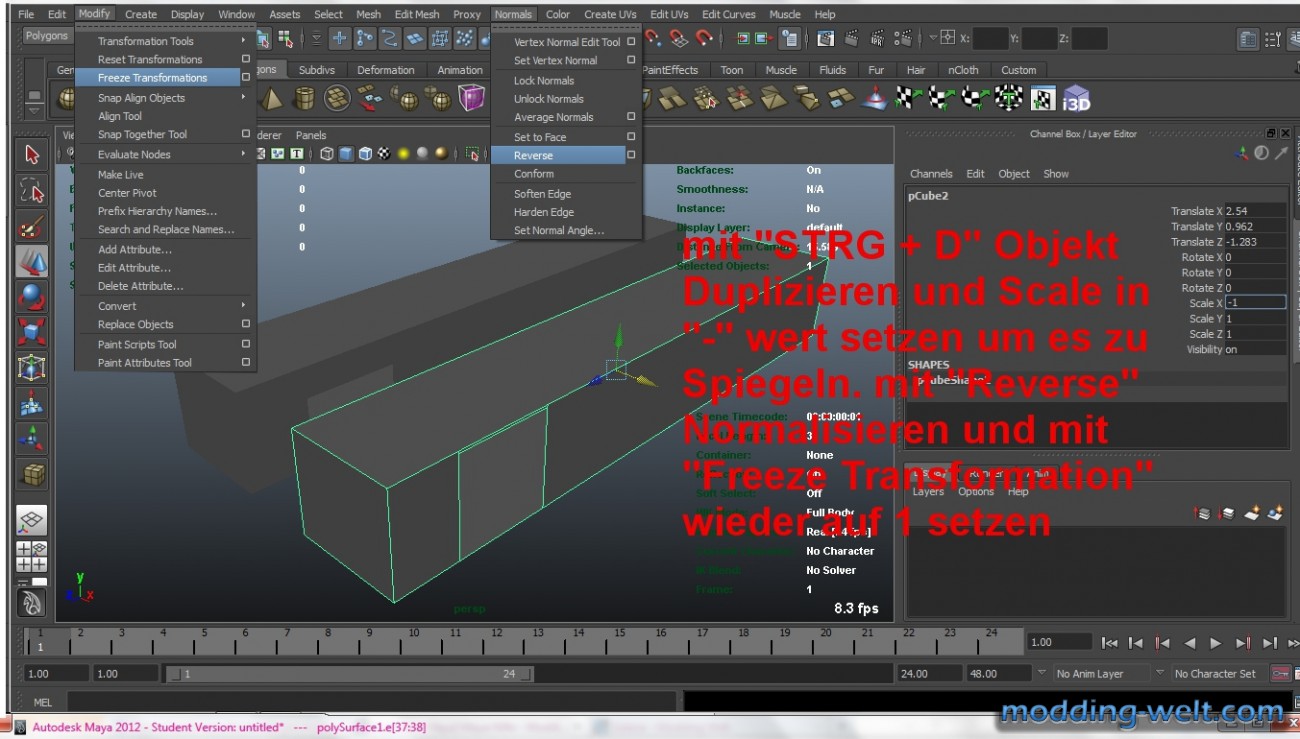1300x739 pixels.
Task: Click the range slider bar
Action: 348,674
